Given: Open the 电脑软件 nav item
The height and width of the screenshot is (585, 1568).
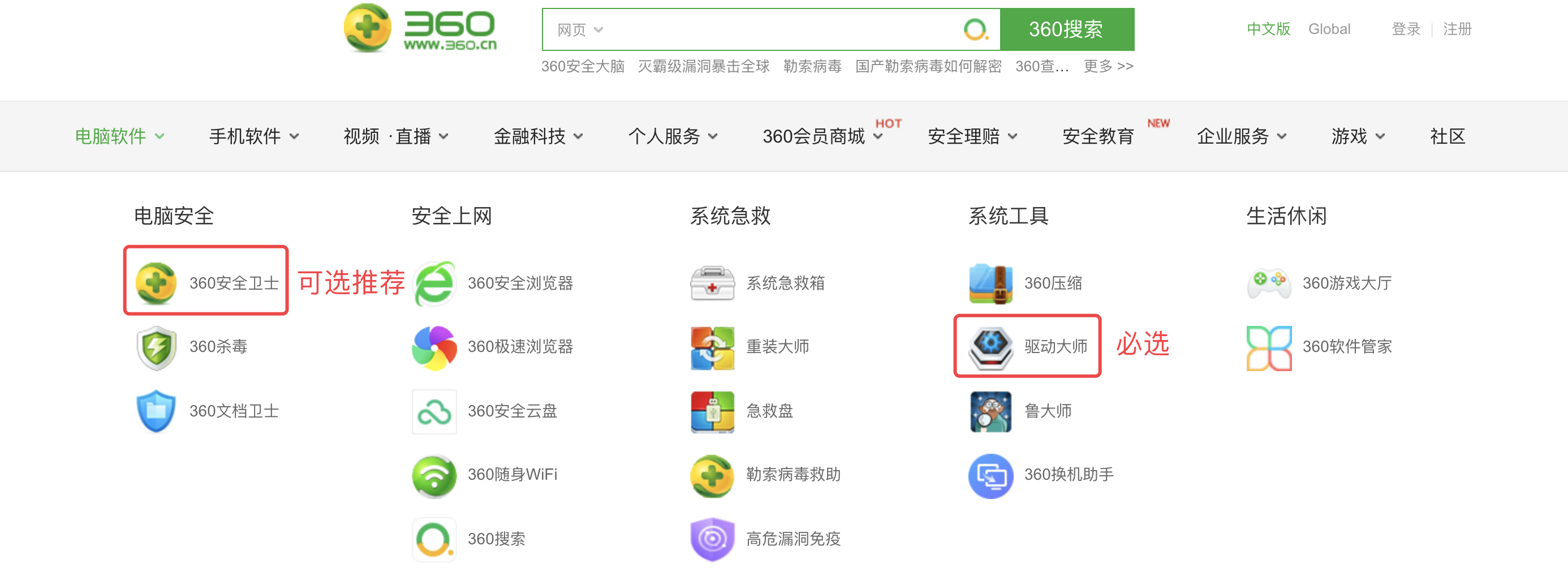Looking at the screenshot, I should 110,136.
